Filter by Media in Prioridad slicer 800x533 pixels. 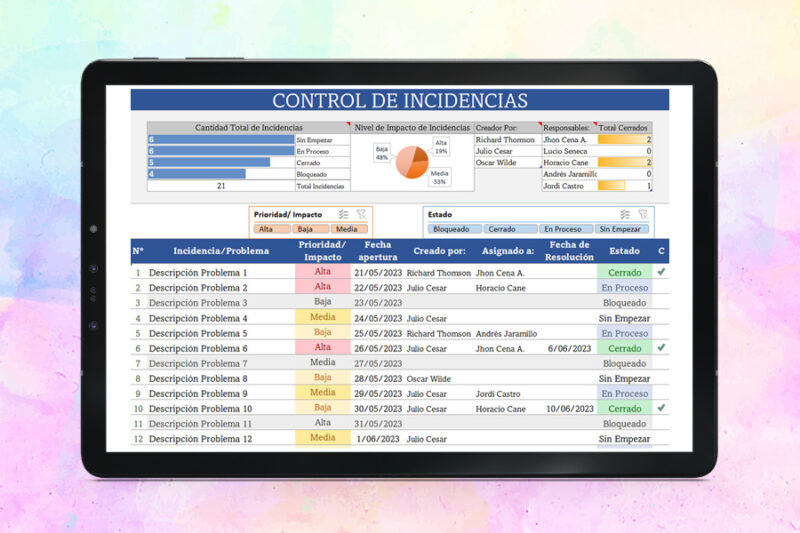[349, 229]
